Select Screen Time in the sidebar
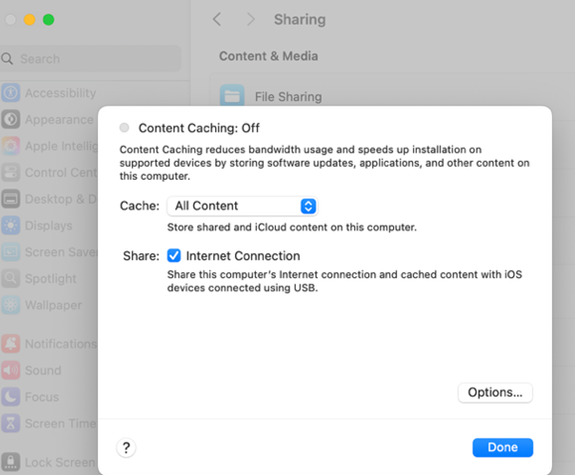The height and width of the screenshot is (475, 575). (x=49, y=424)
